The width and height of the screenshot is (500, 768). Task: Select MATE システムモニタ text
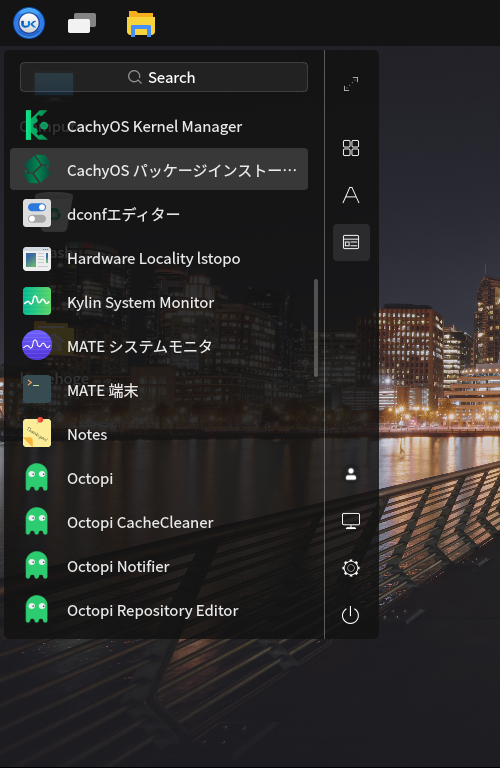pyautogui.click(x=140, y=347)
